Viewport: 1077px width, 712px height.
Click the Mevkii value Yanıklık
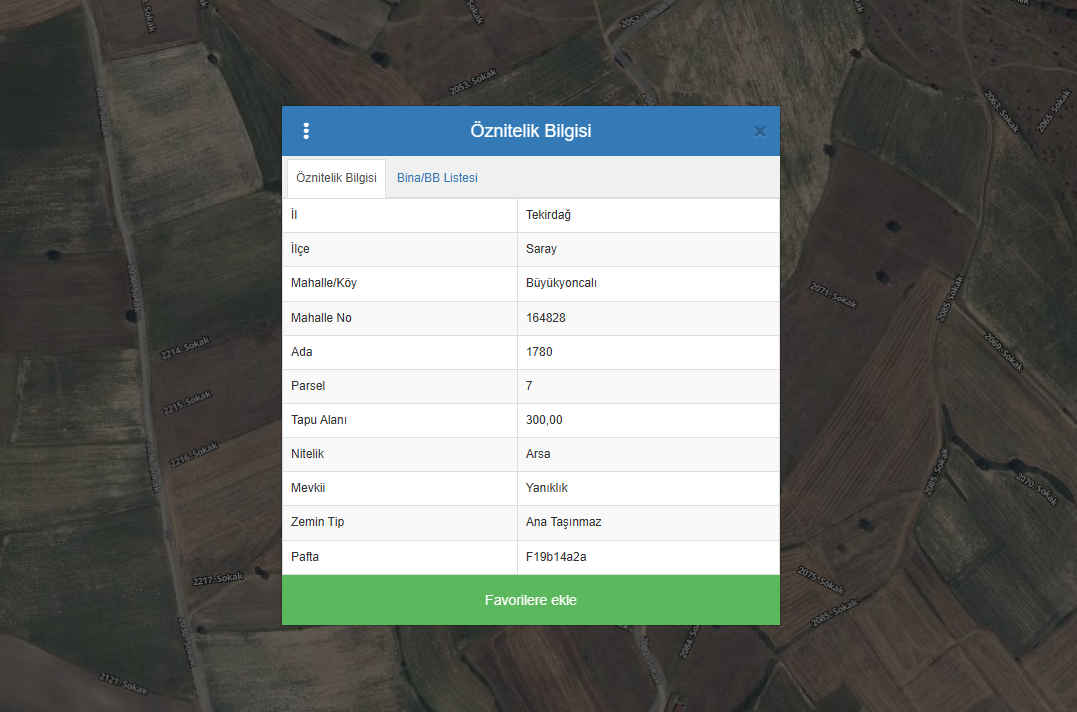[x=546, y=488]
